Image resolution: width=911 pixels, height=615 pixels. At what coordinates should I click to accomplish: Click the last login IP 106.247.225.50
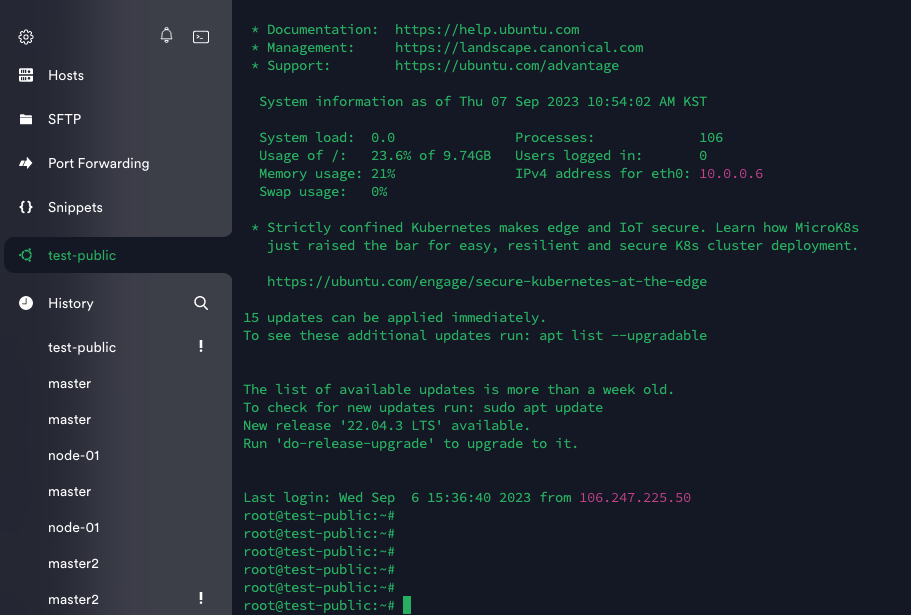[x=635, y=498]
